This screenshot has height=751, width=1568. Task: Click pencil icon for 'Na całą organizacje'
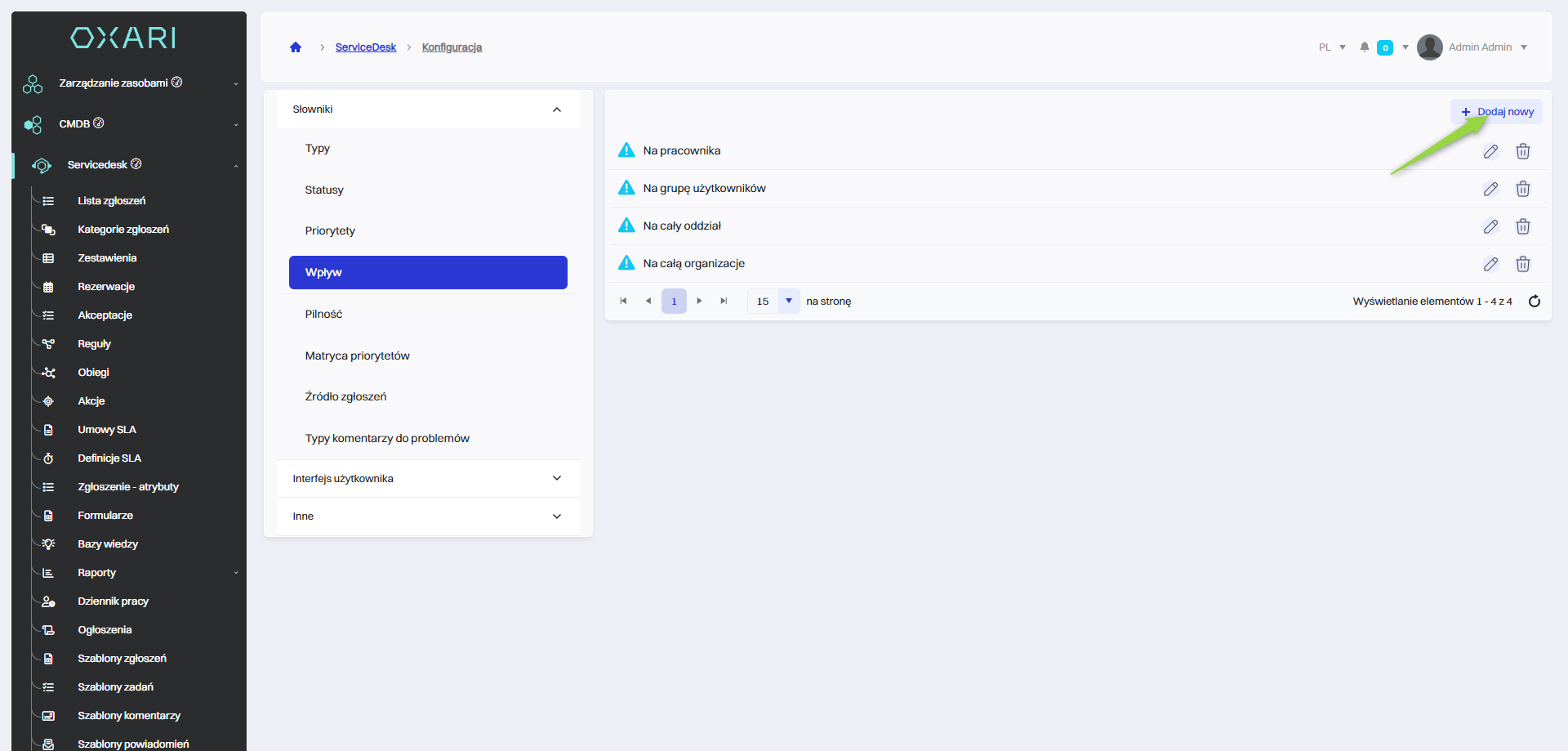[x=1490, y=264]
